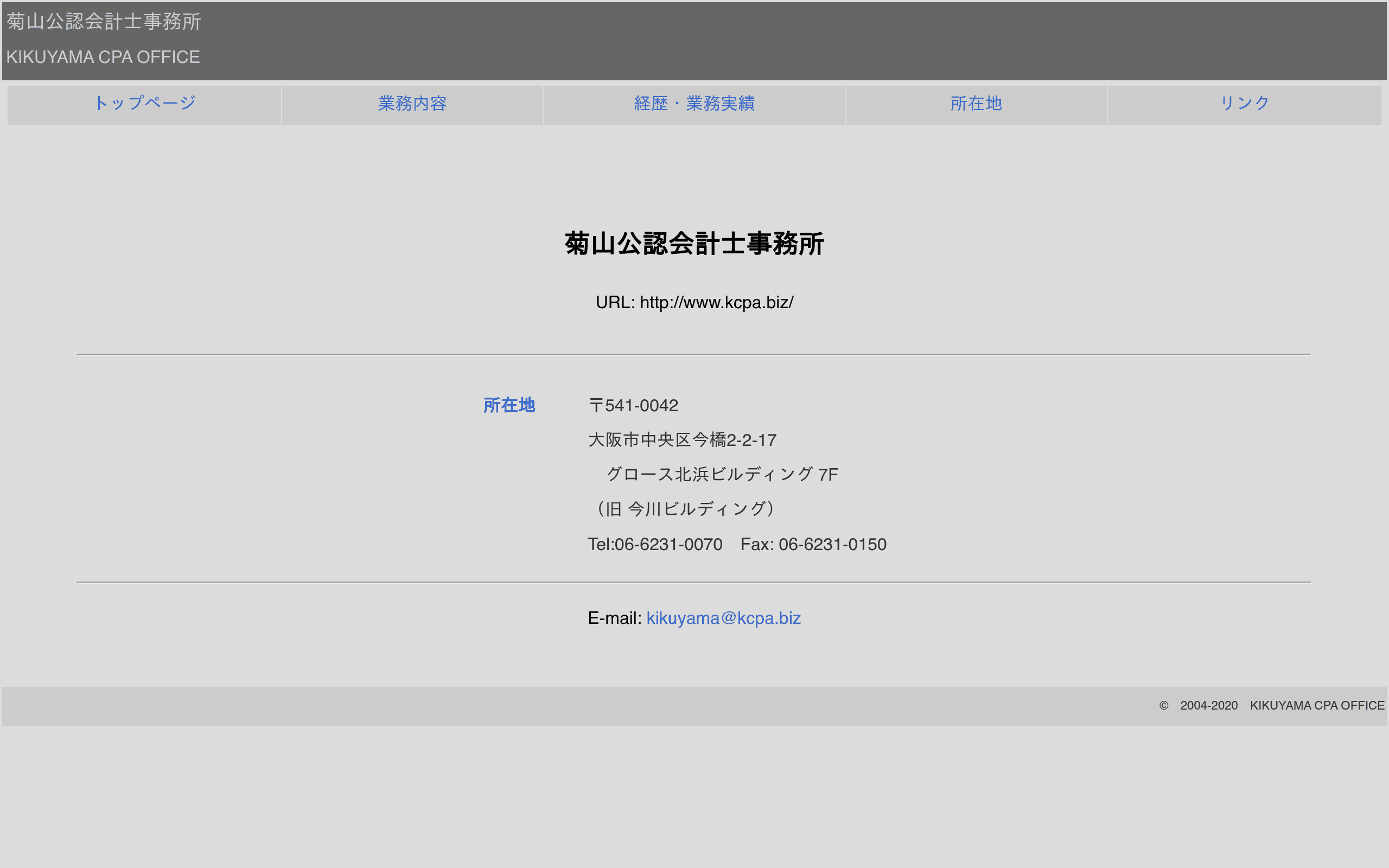Click the グロース北浜ビルディング 7F text
The height and width of the screenshot is (868, 1389).
pyautogui.click(x=722, y=474)
